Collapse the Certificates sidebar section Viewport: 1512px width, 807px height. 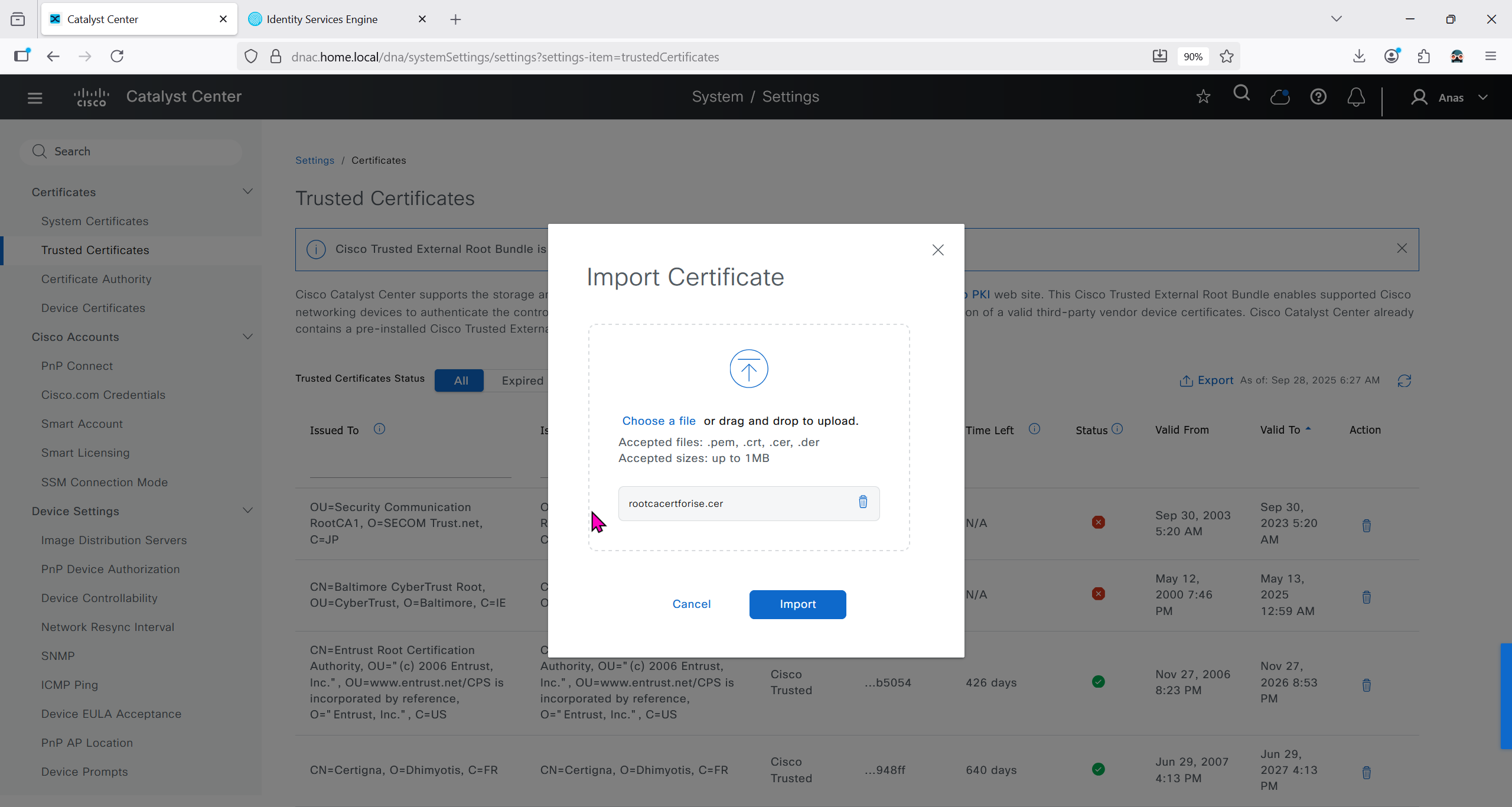248,191
